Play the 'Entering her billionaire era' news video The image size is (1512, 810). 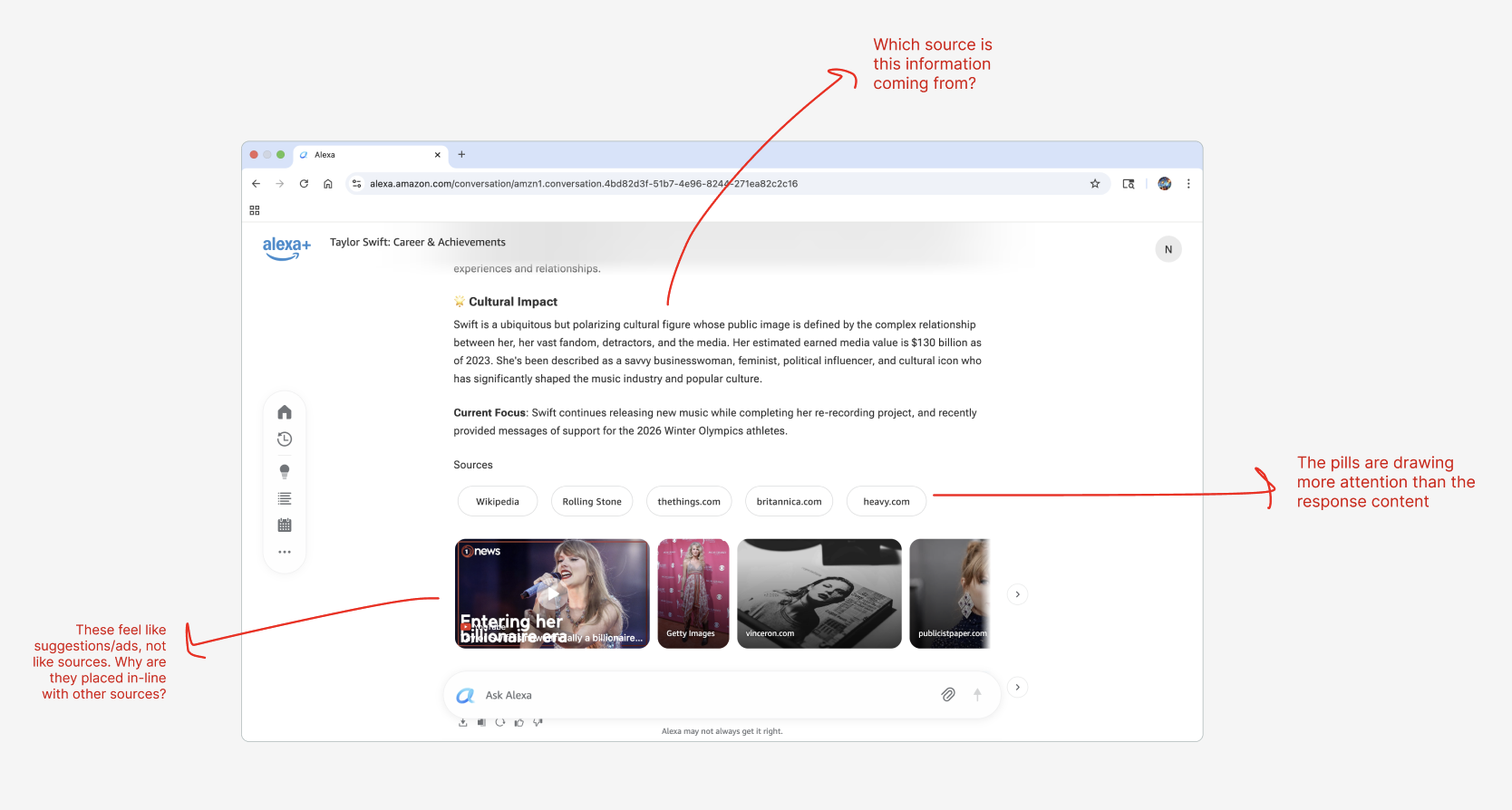552,594
